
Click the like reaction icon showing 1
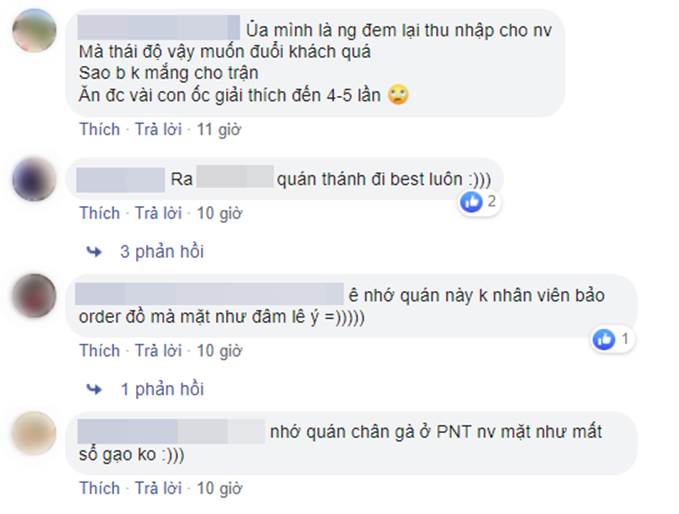point(604,339)
